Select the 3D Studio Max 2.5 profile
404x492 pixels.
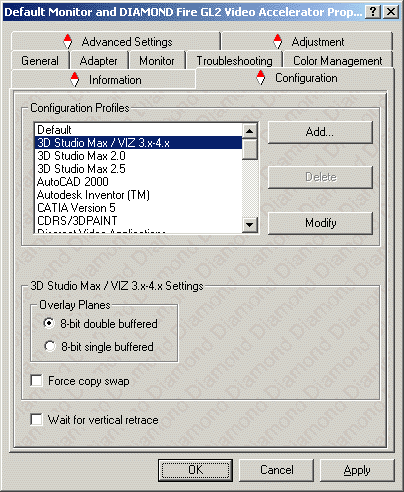[x=138, y=169]
